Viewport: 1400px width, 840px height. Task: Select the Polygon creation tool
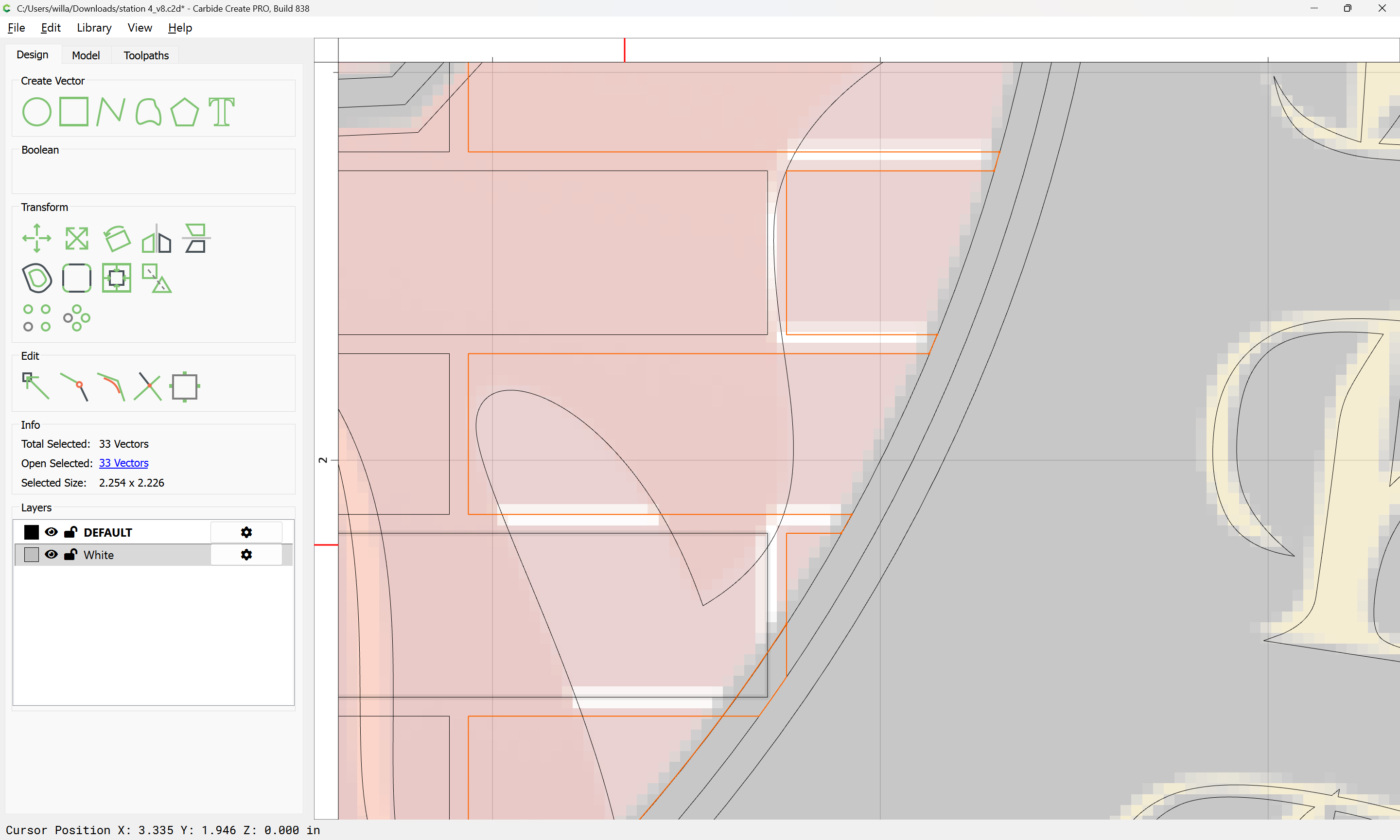click(184, 111)
